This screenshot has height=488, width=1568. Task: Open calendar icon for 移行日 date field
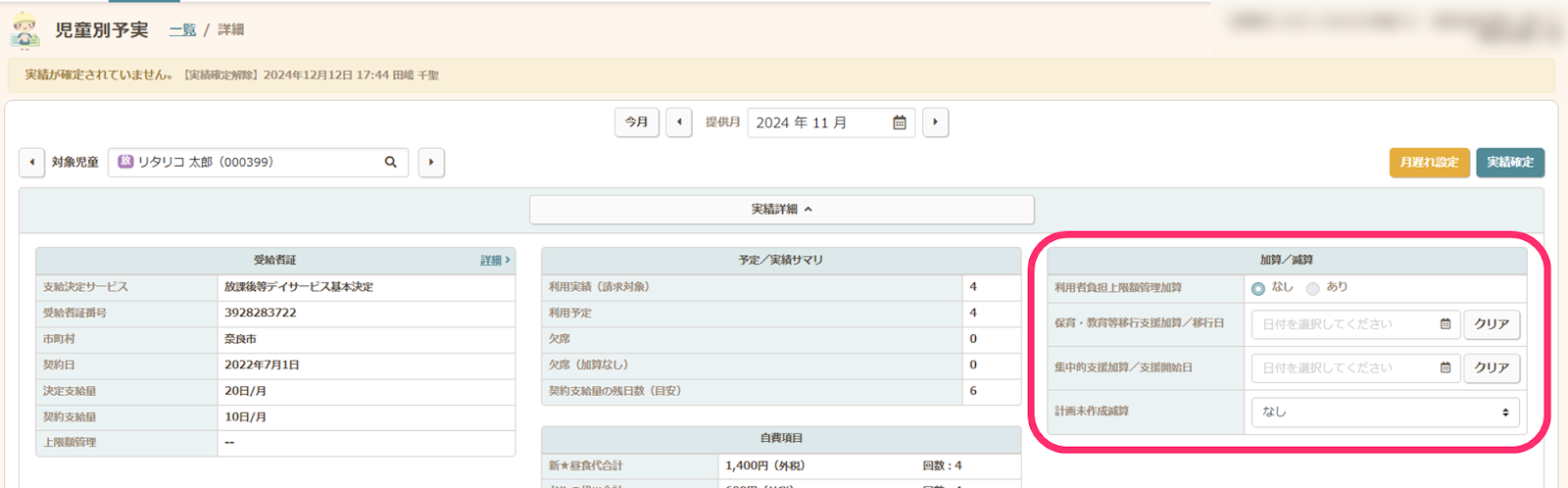pyautogui.click(x=1445, y=324)
